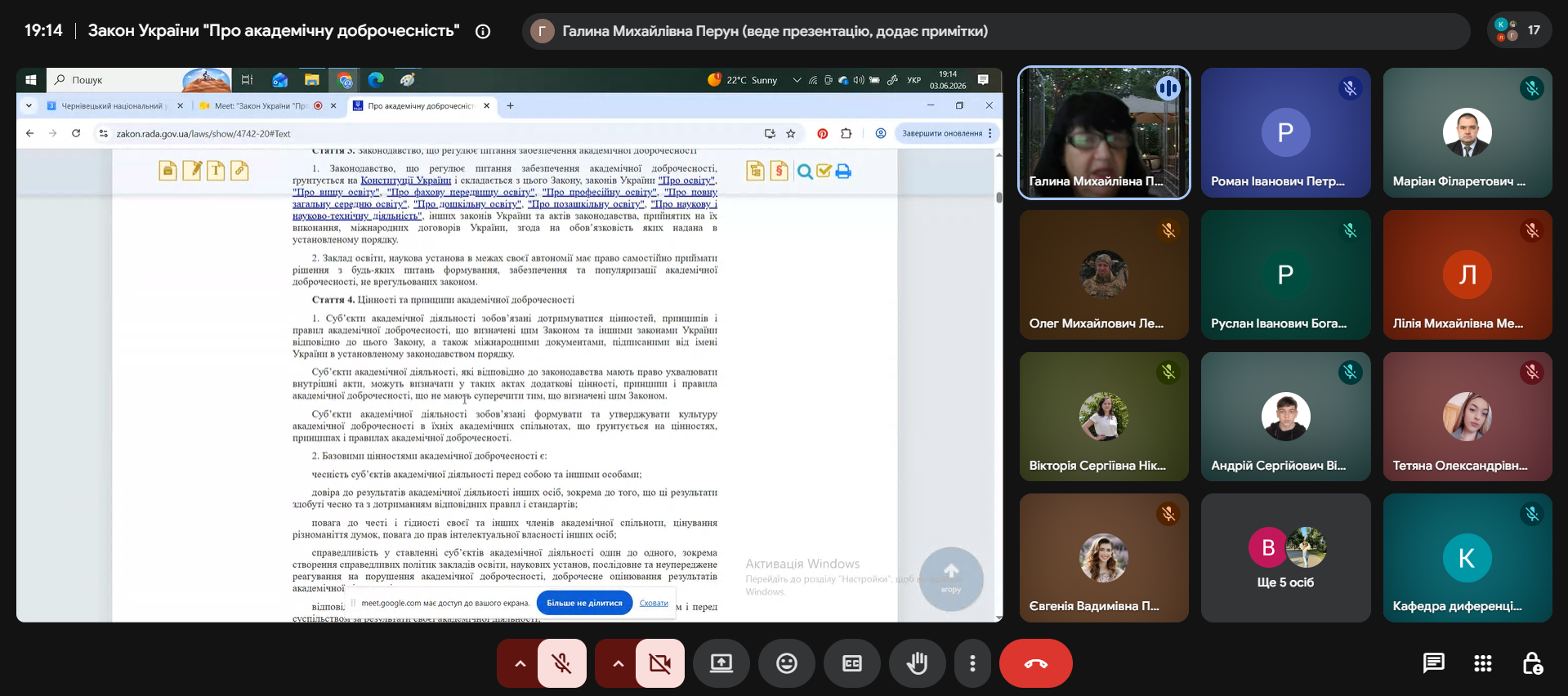Click the extensions puzzle icon in shared browser
The width and height of the screenshot is (1568, 696).
847,133
